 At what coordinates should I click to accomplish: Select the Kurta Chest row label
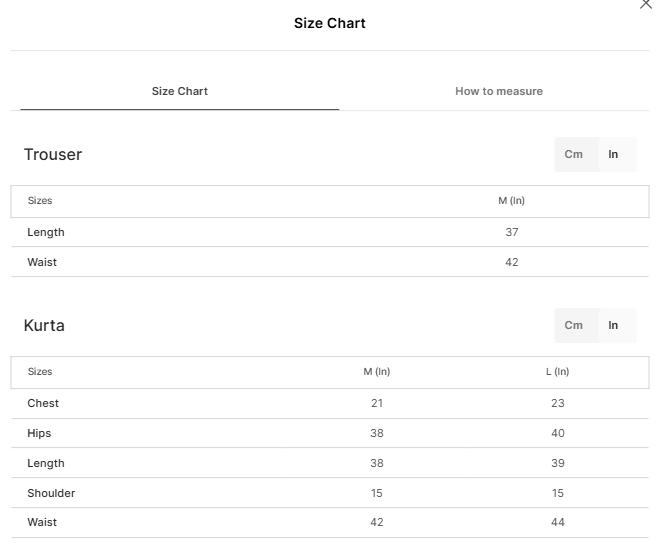[x=43, y=403]
